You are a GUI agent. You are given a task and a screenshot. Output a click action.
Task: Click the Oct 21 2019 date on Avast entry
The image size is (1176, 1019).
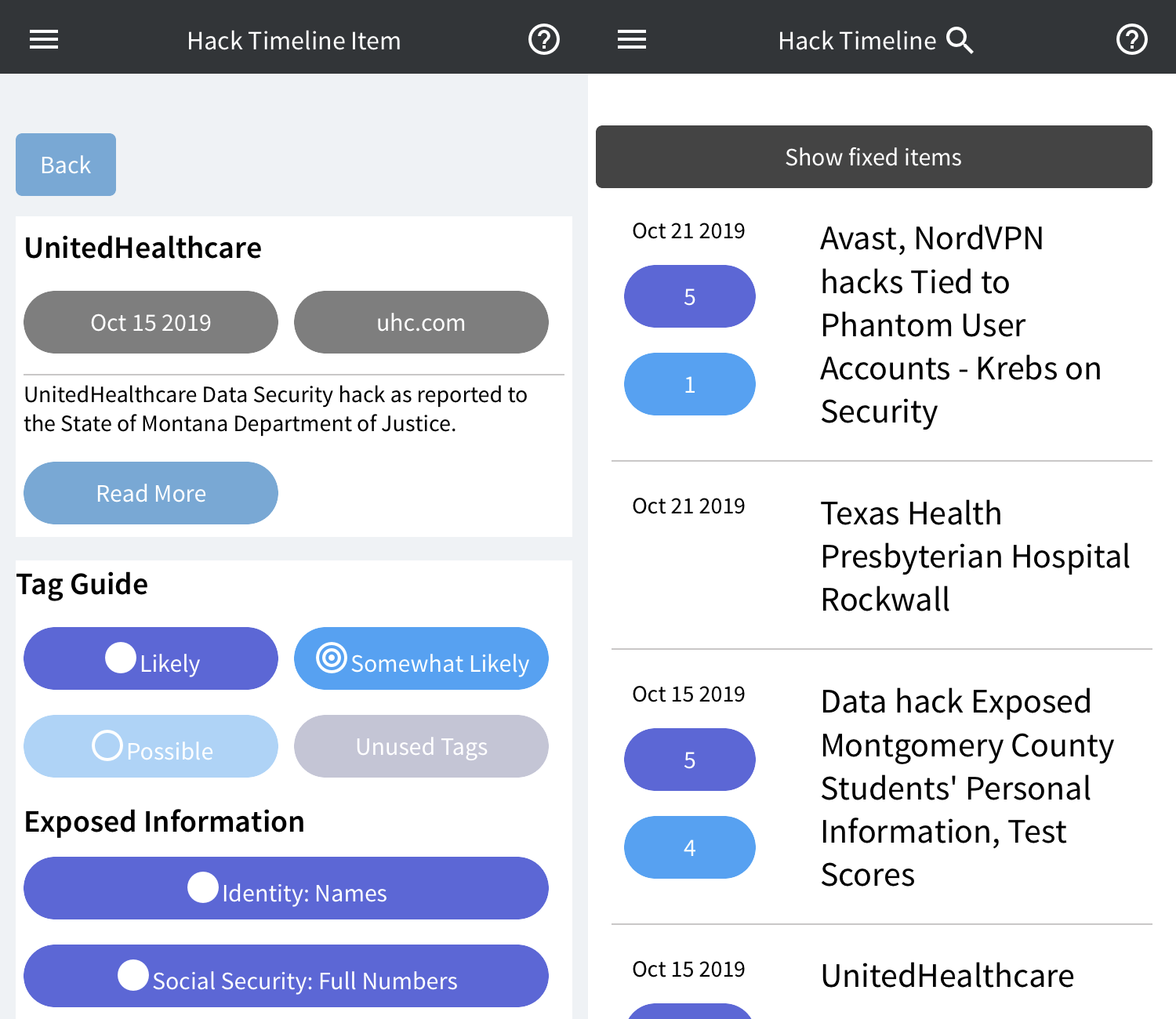click(688, 230)
